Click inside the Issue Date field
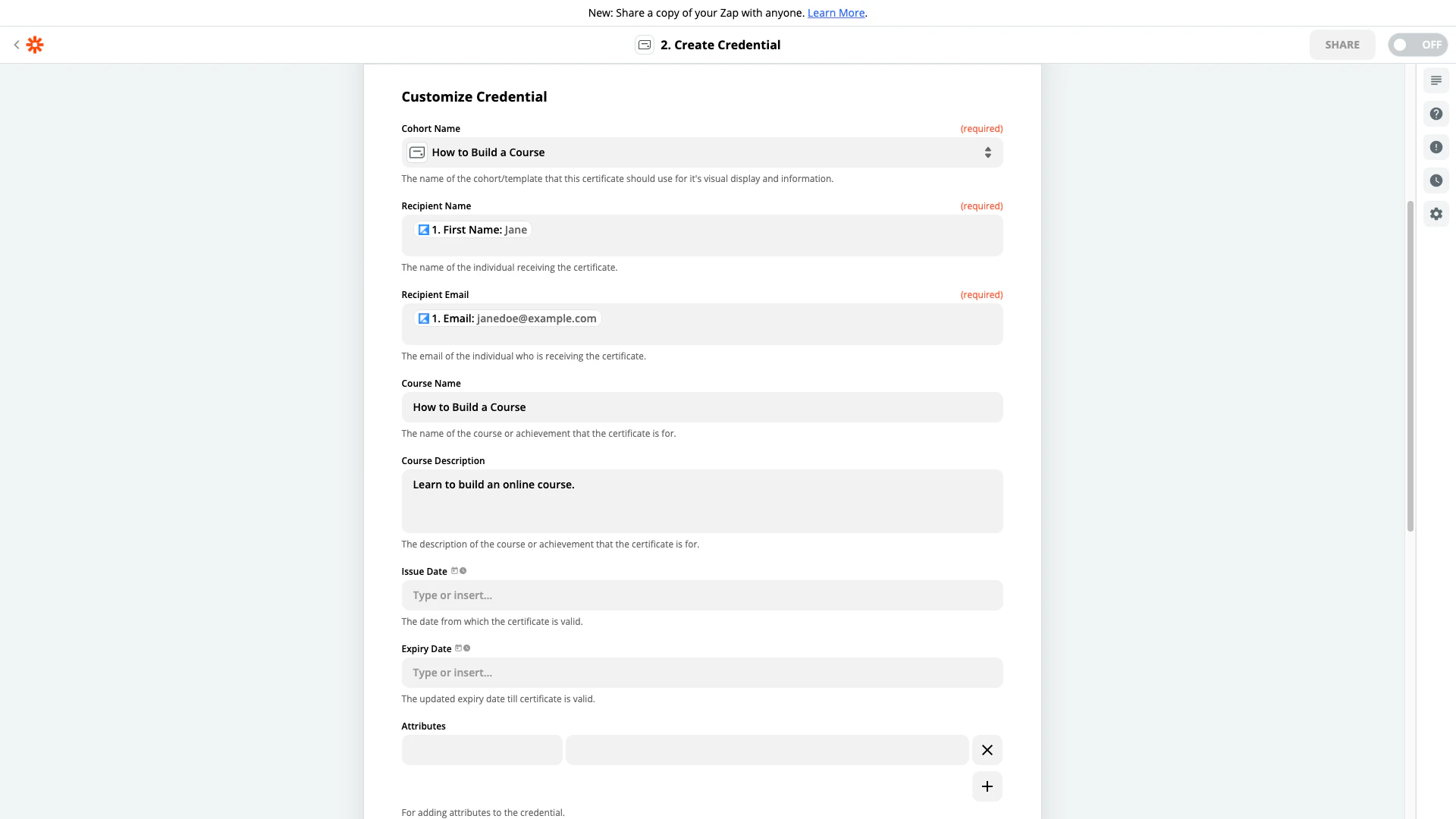The height and width of the screenshot is (819, 1456). point(701,595)
